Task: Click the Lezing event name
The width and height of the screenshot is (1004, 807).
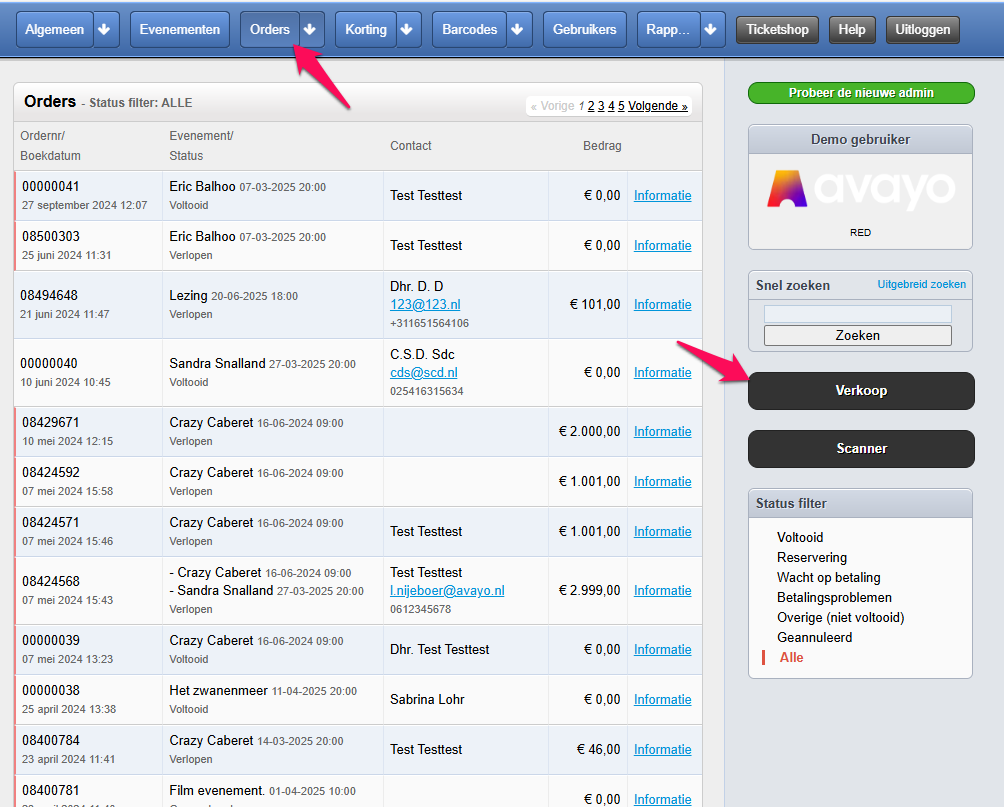Action: [x=188, y=295]
